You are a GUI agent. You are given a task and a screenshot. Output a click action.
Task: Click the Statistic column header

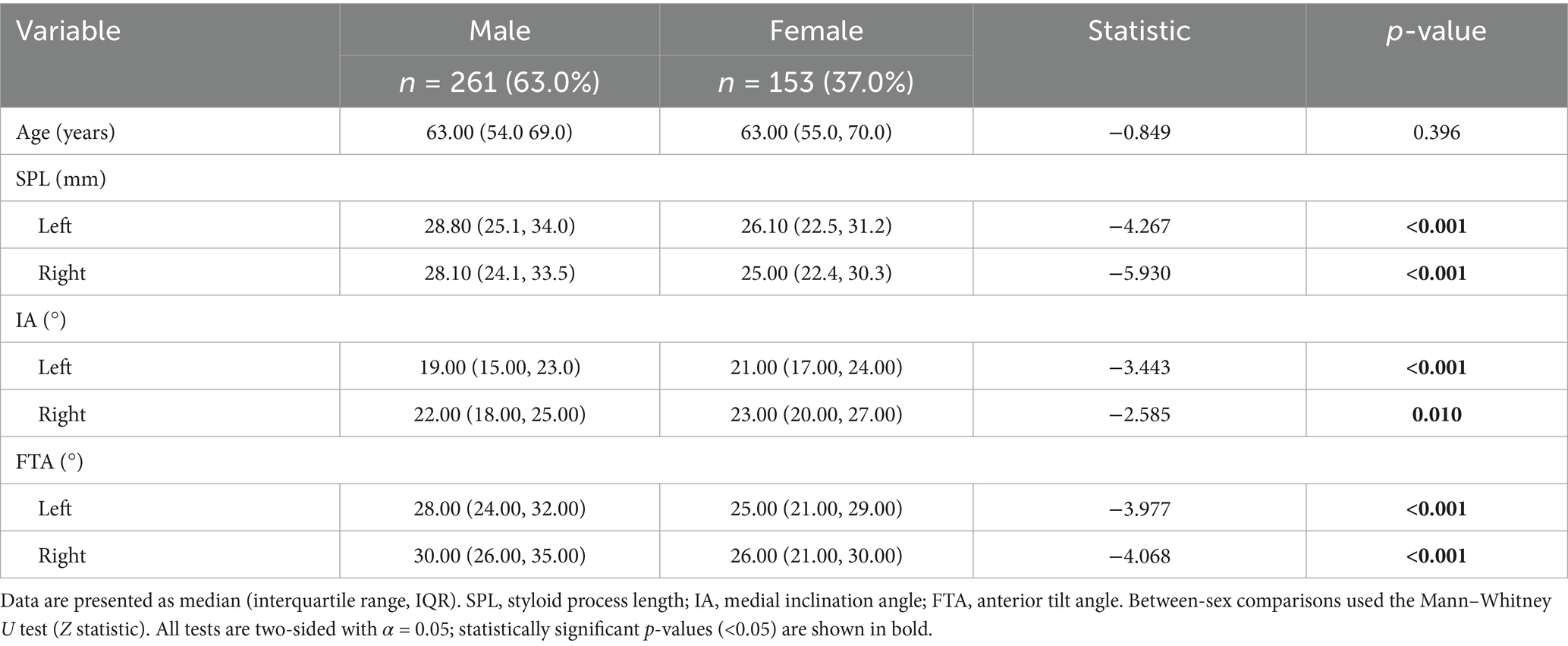[1139, 31]
